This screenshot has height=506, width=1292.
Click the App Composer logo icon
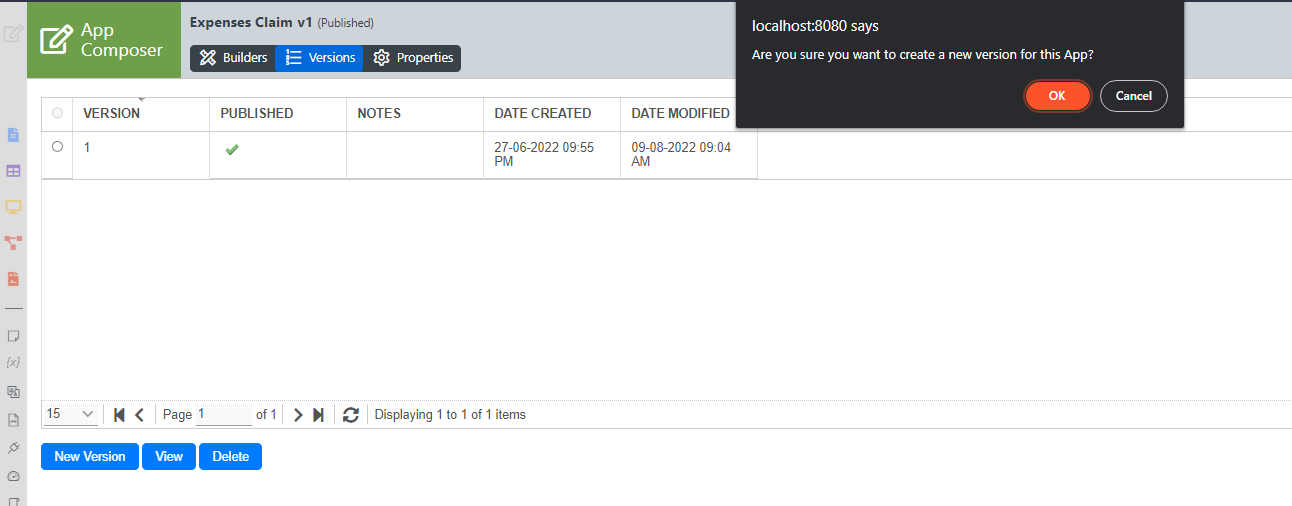57,40
